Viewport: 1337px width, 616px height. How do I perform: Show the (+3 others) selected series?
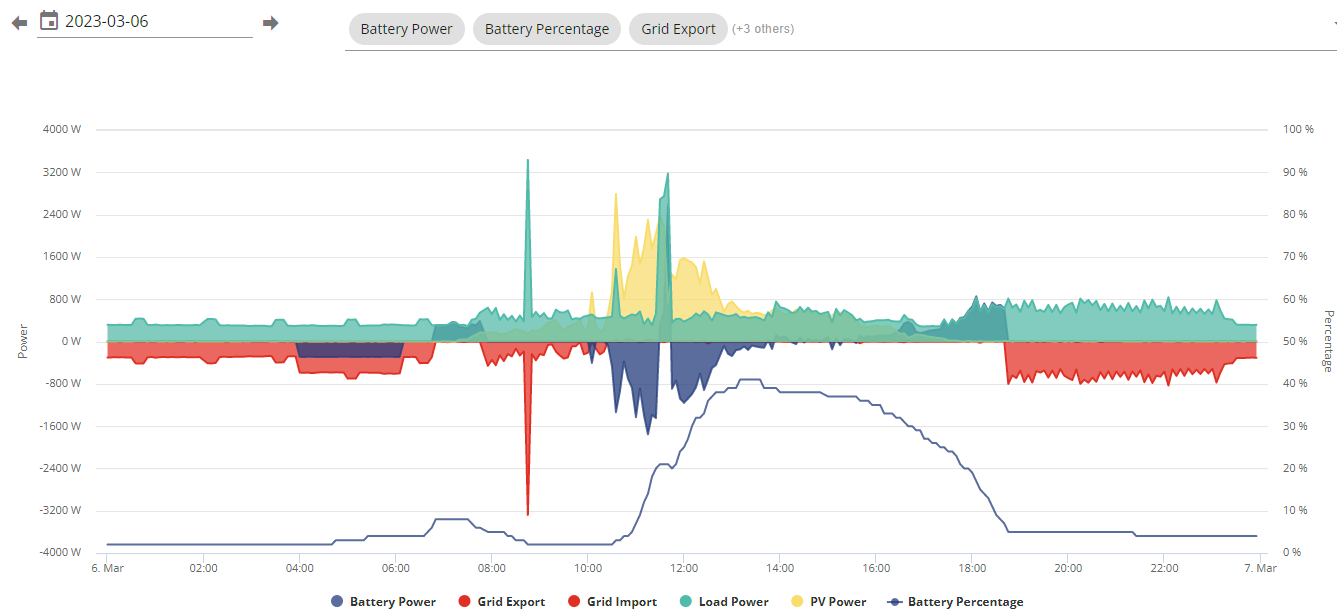763,29
